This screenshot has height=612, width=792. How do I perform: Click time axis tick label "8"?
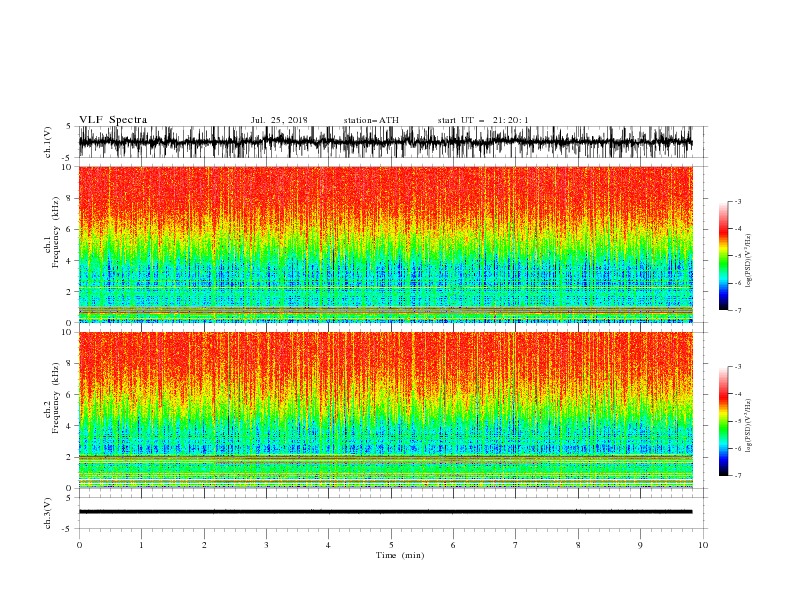pyautogui.click(x=578, y=545)
